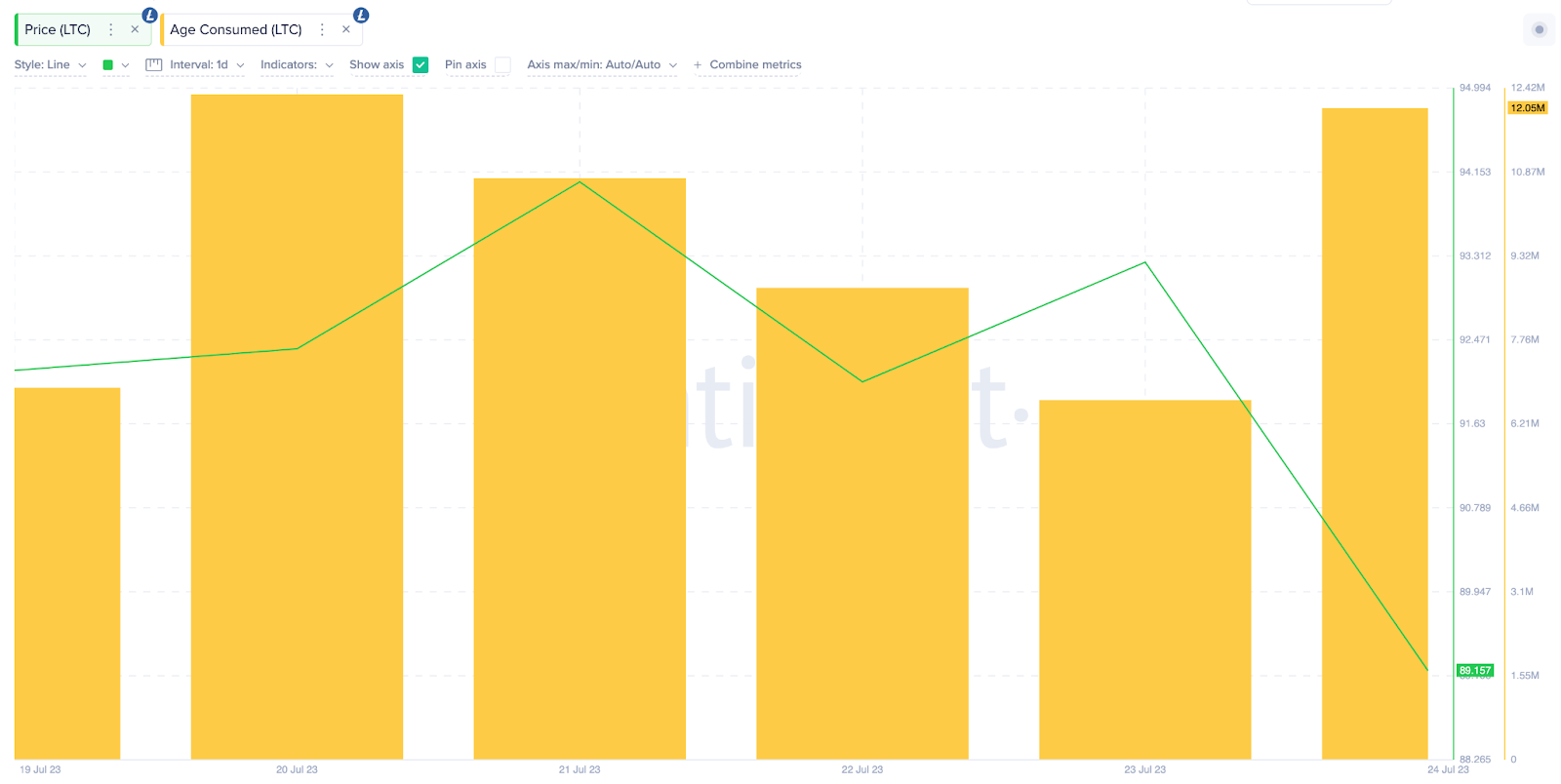1561x784 pixels.
Task: Click the 91.63 price axis label
Action: [x=1472, y=424]
